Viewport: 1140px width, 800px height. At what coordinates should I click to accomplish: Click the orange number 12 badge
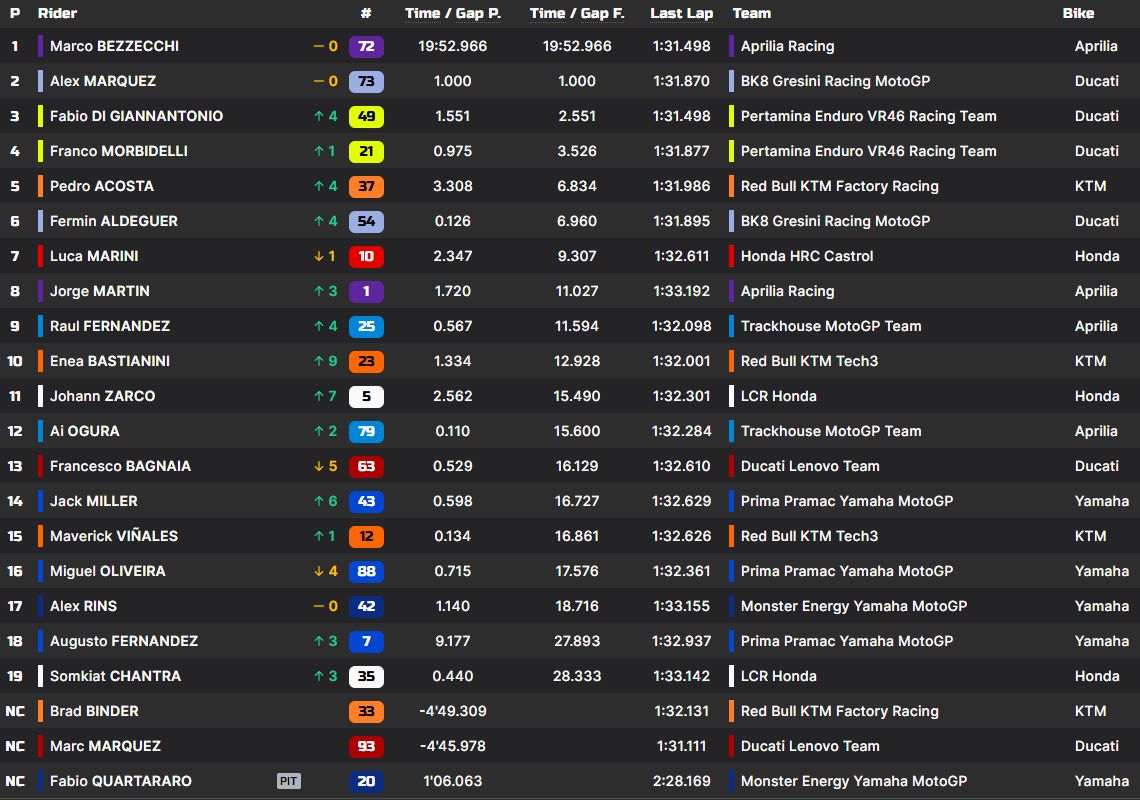[x=366, y=536]
